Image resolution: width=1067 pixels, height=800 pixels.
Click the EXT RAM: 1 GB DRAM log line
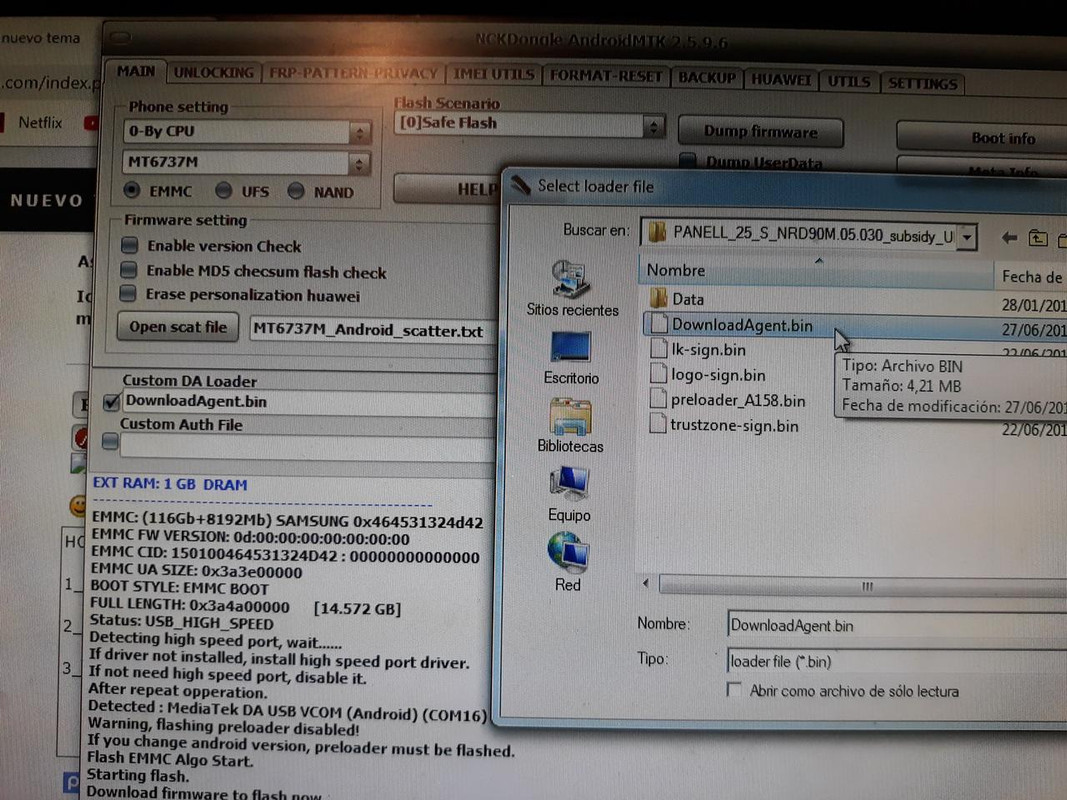click(169, 484)
